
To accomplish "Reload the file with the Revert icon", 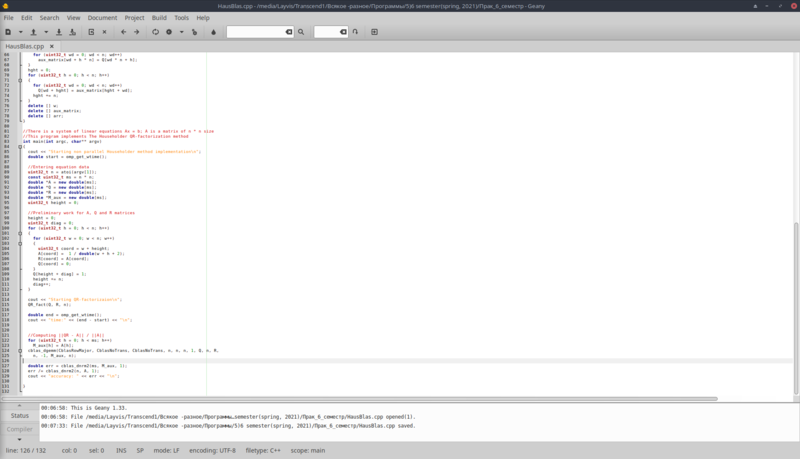I will (x=91, y=32).
